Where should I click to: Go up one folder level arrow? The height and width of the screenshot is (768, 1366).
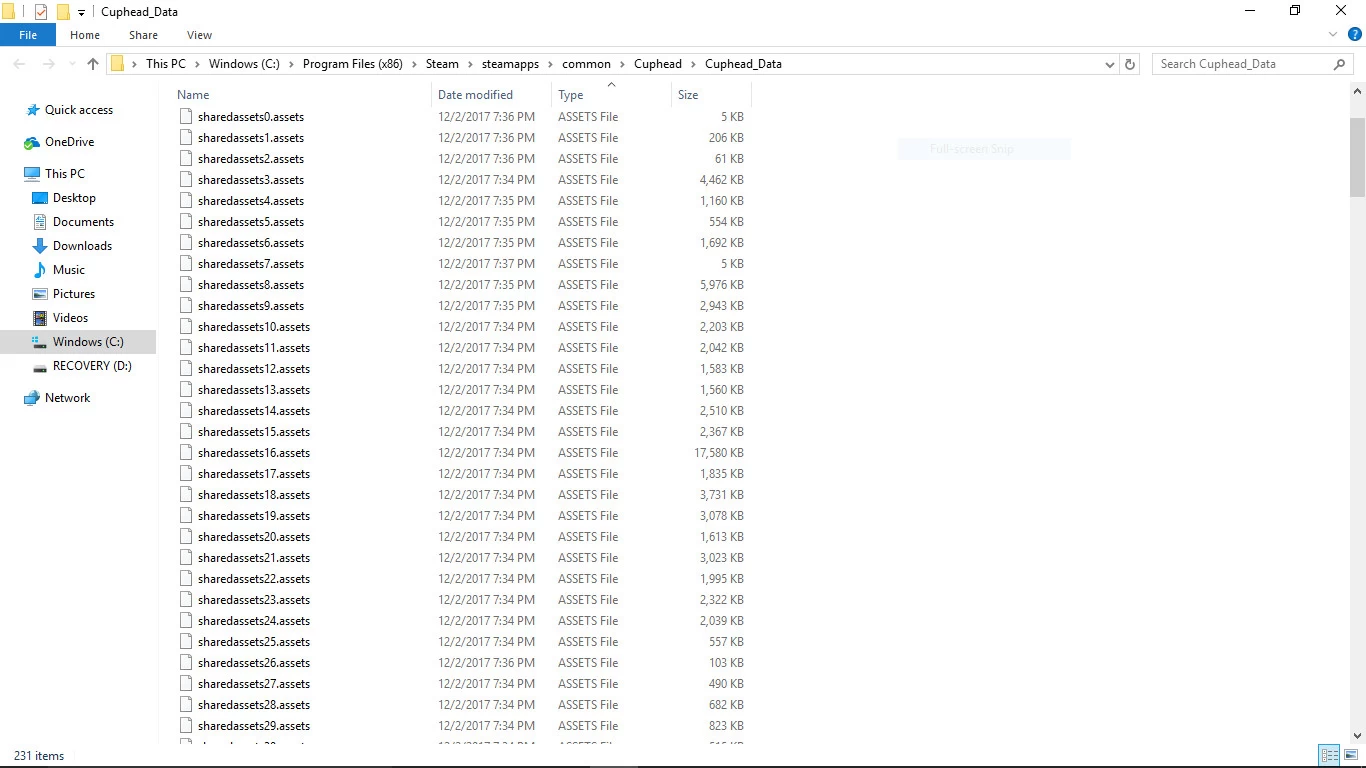tap(93, 64)
